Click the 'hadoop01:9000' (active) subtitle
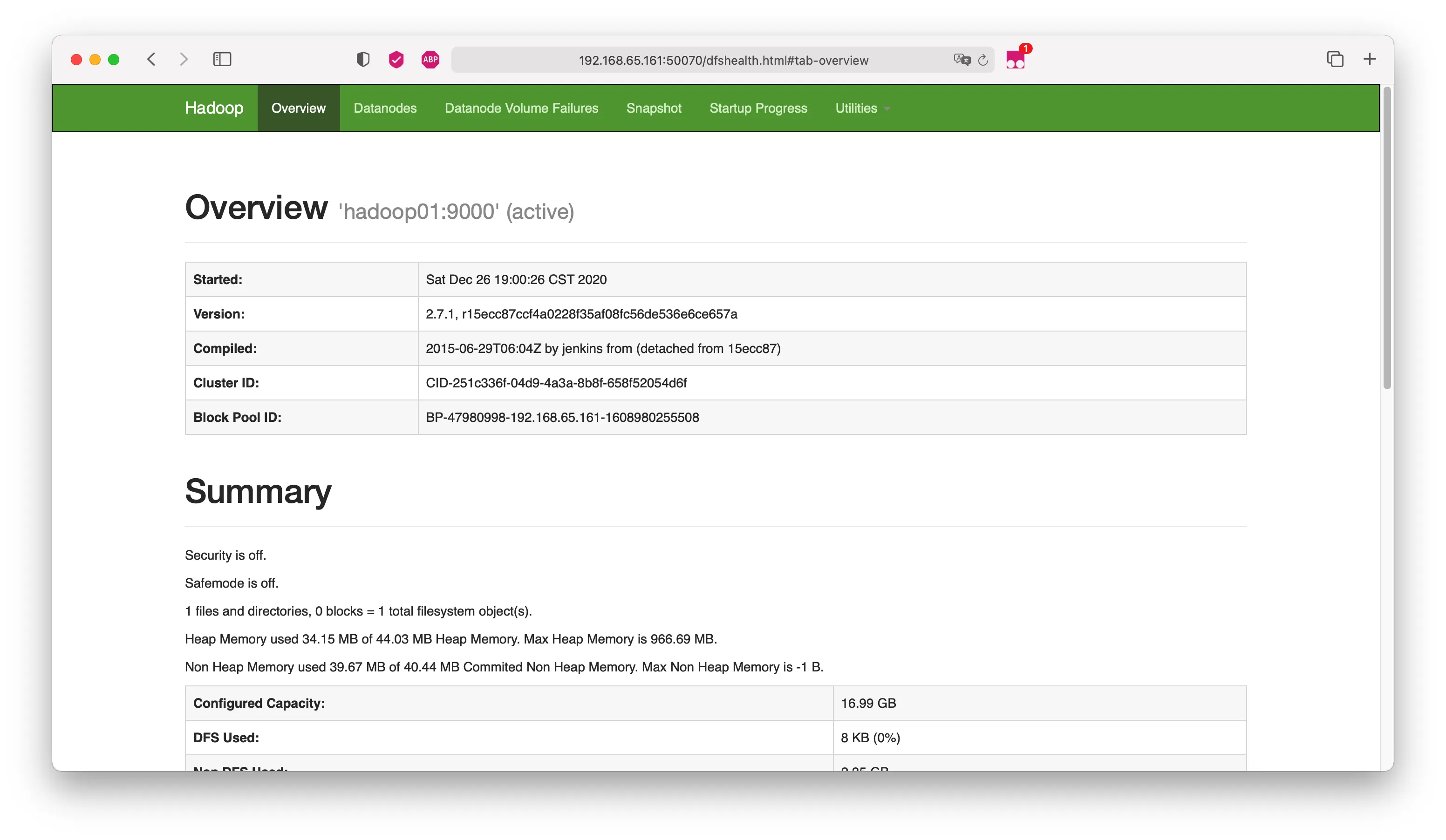Screen dimensions: 1446x840 456,211
